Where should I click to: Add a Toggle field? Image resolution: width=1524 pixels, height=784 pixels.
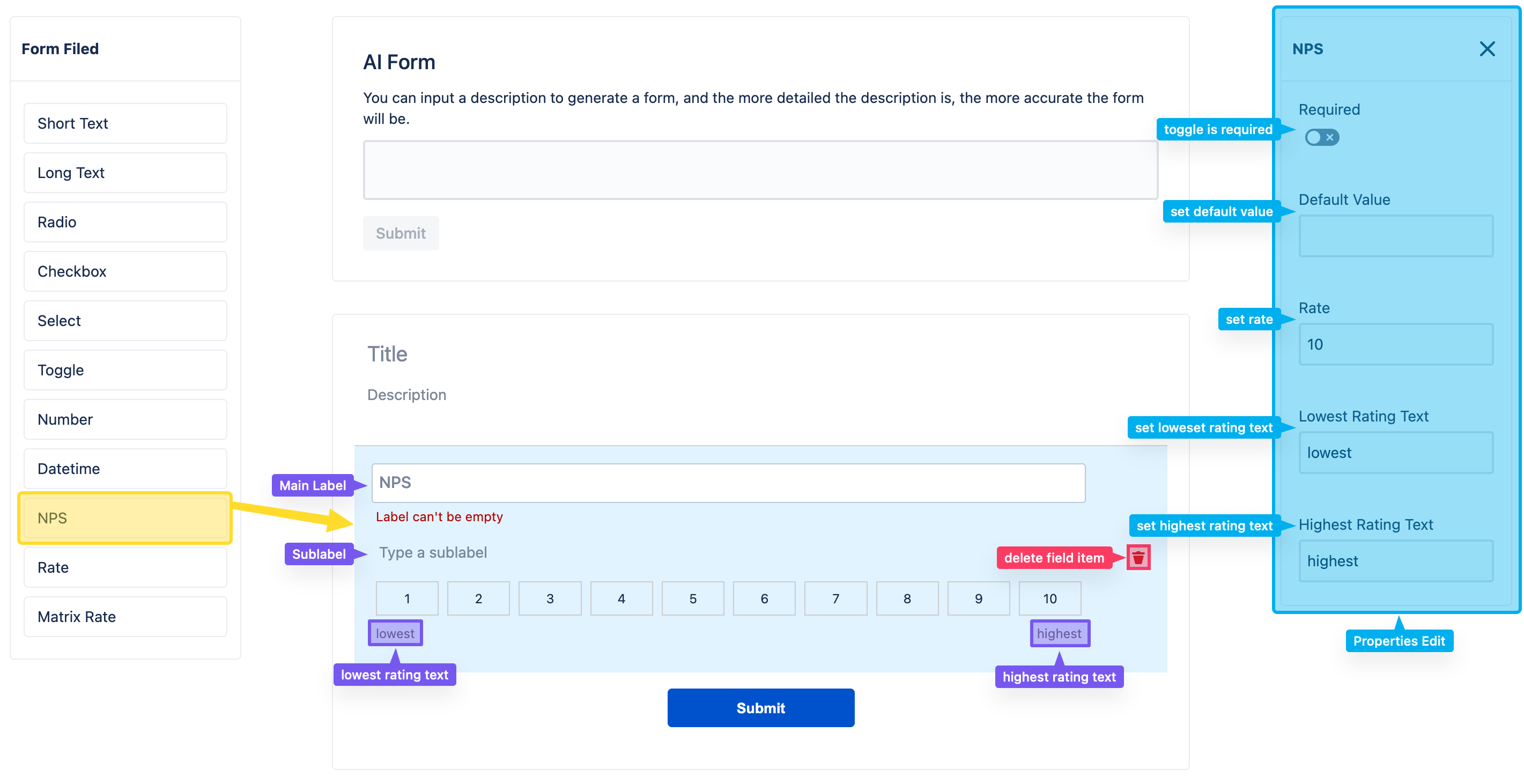pyautogui.click(x=125, y=370)
